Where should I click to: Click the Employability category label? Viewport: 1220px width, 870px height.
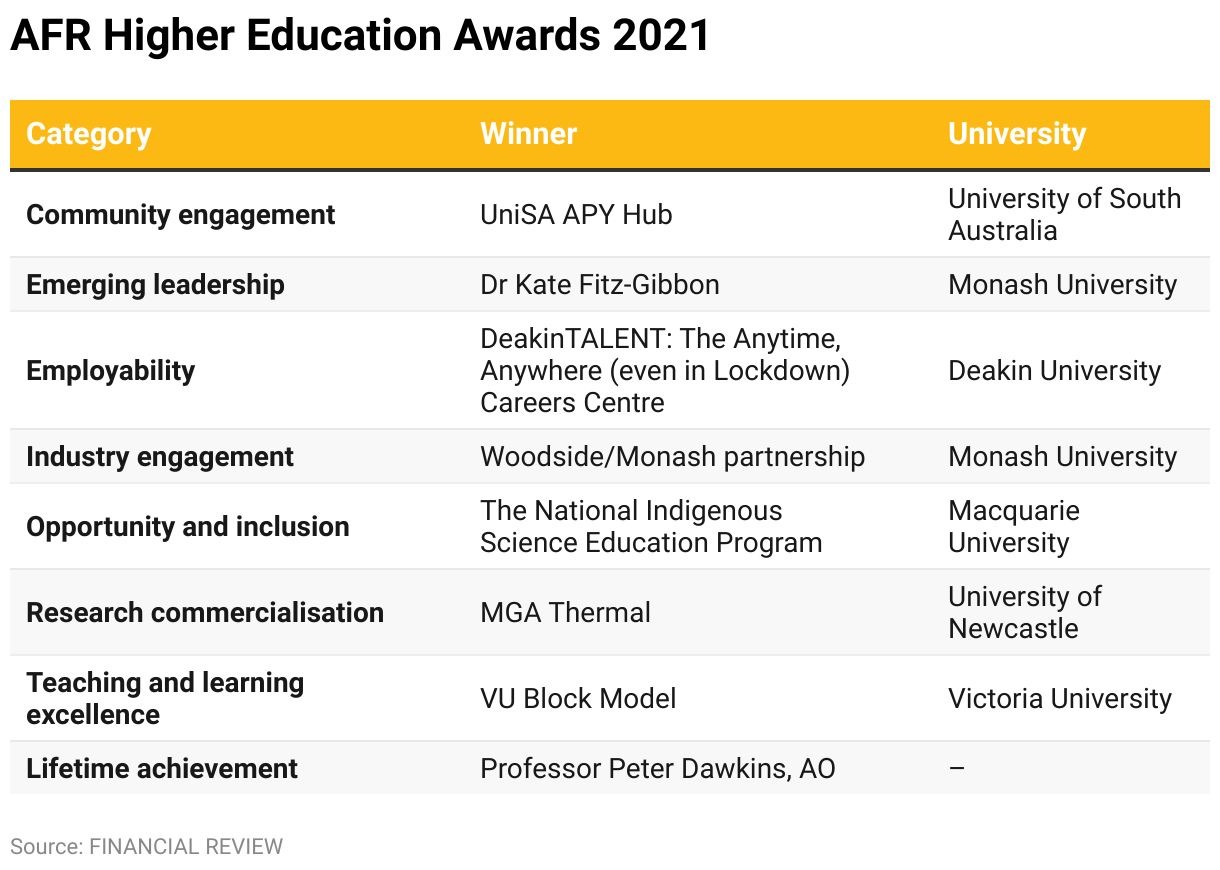110,371
